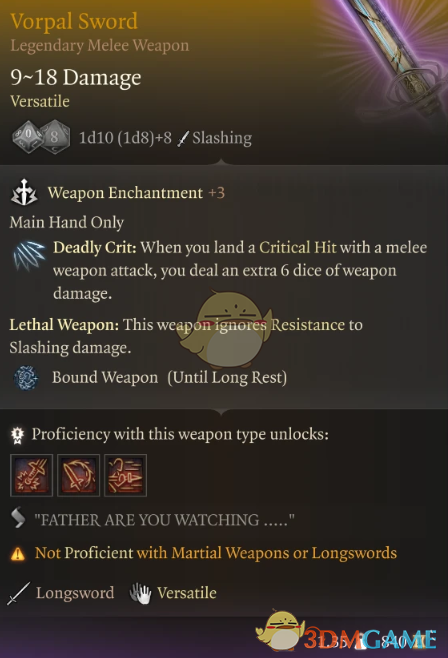Click the Versatile hand icon

[140, 593]
